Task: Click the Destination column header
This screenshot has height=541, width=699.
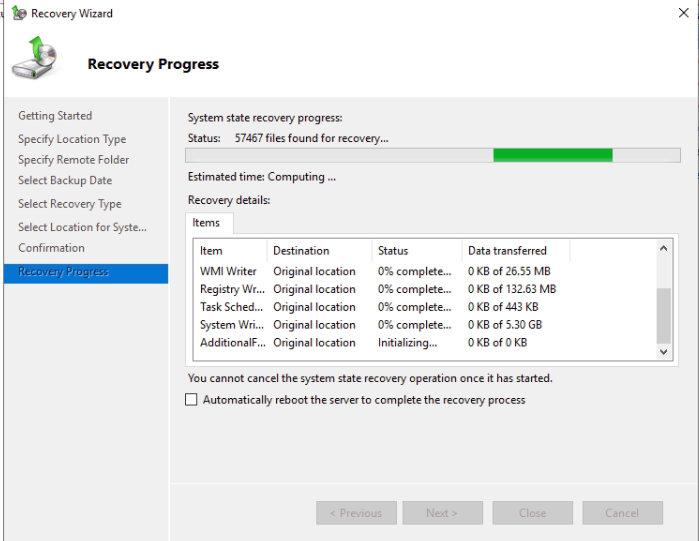Action: click(x=301, y=251)
